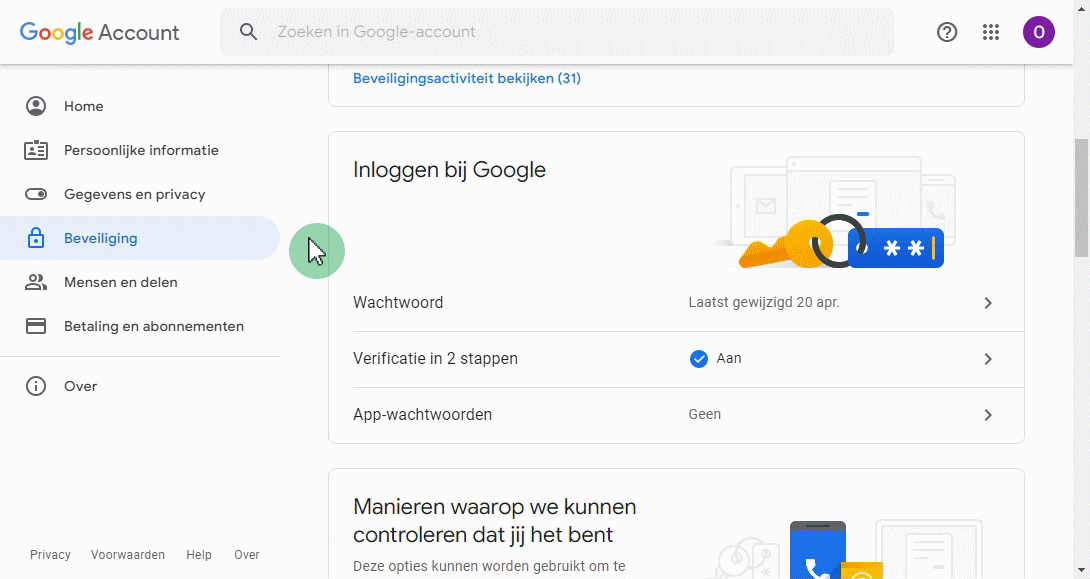Screen dimensions: 1090x579
Task: Click the Betaling en abonnementen card icon
Action: [36, 326]
